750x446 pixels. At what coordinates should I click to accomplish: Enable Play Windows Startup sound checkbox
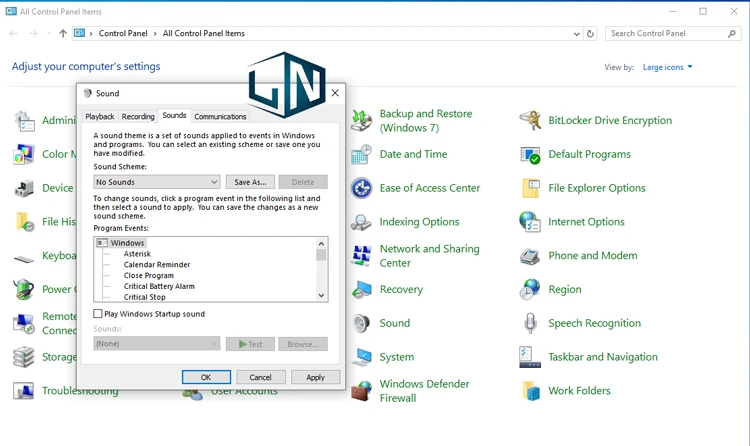98,313
